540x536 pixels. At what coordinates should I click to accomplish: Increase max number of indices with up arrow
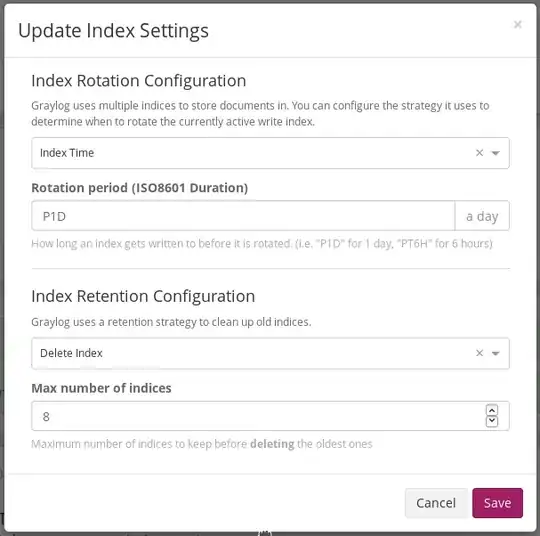tap(492, 410)
